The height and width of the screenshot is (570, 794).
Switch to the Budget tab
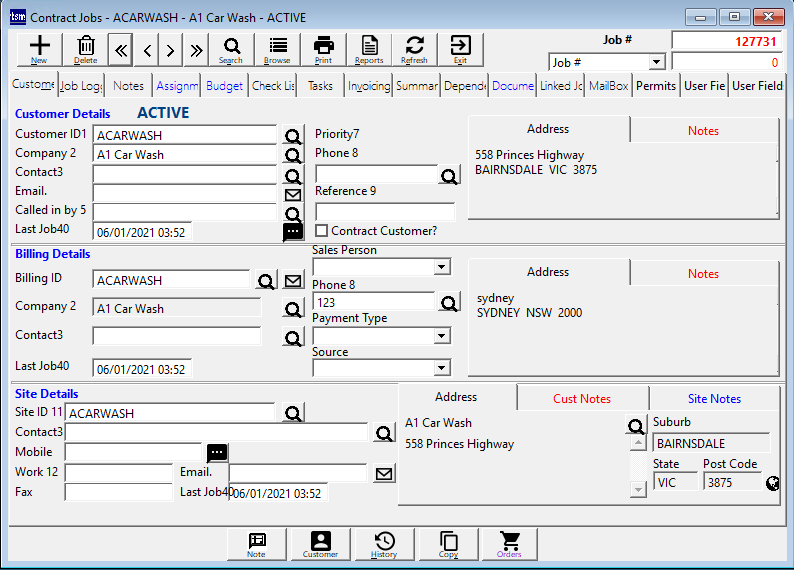pyautogui.click(x=224, y=86)
